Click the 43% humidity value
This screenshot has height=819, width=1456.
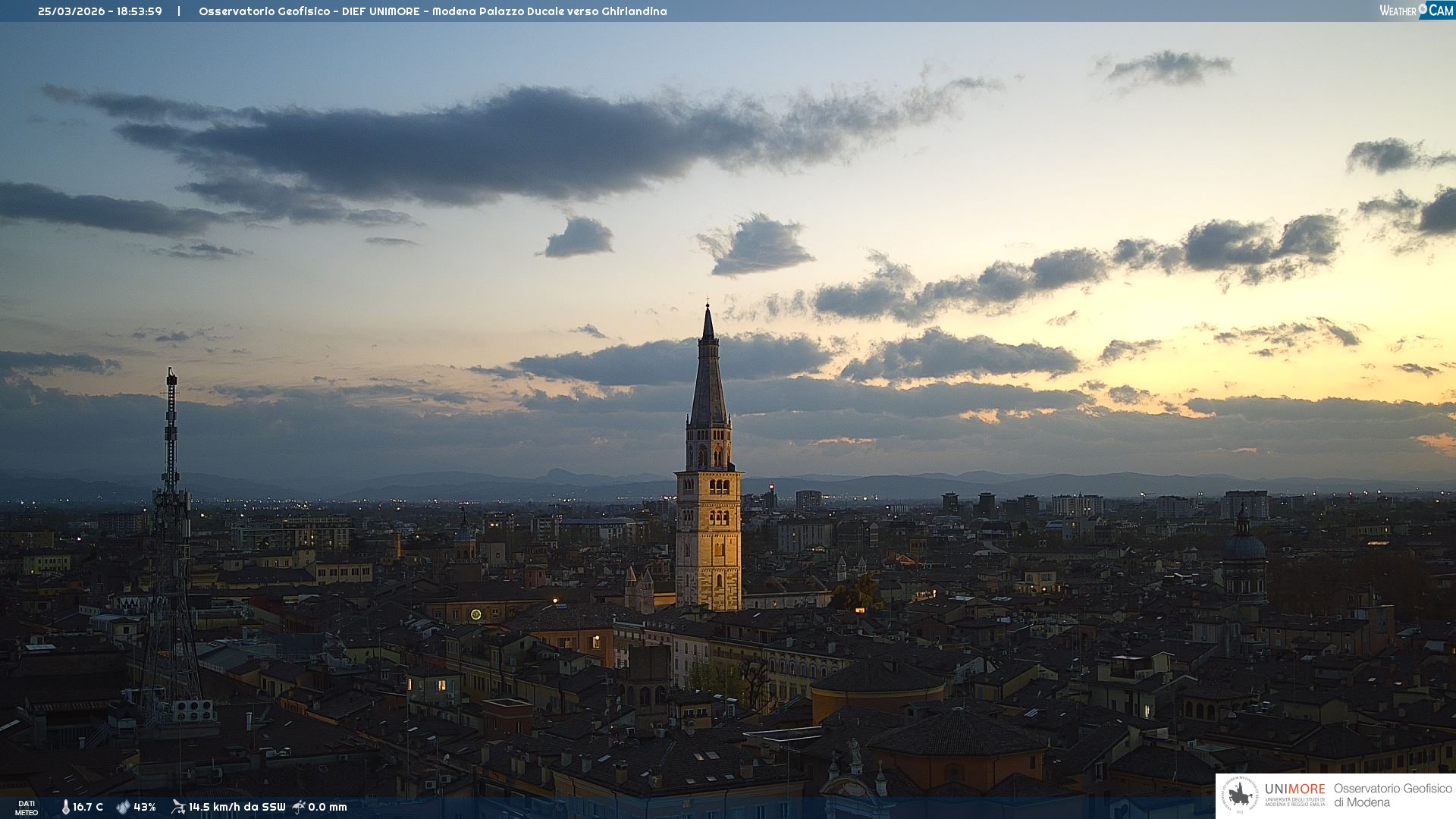[145, 807]
